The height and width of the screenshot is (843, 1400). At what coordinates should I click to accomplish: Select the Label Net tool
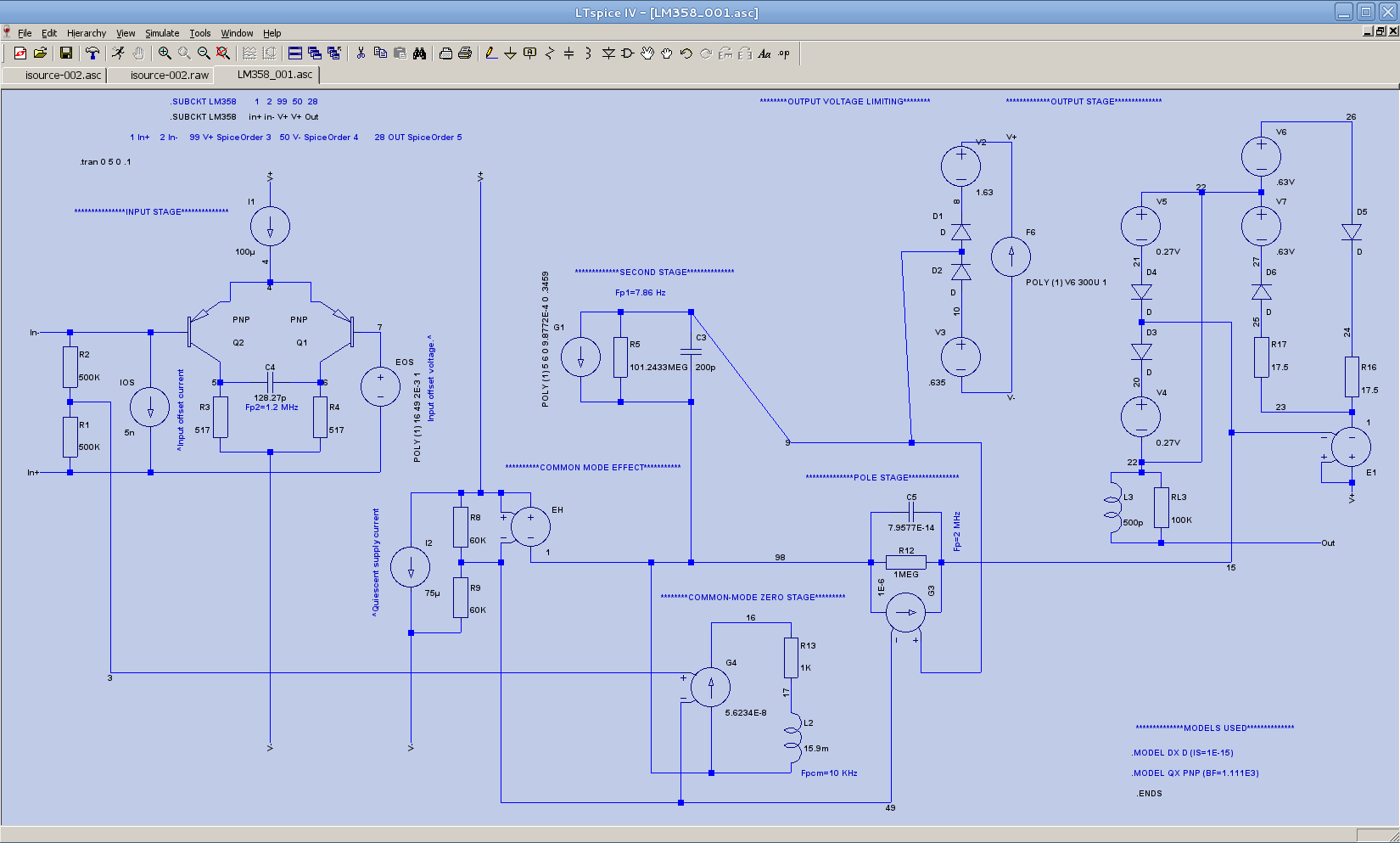pyautogui.click(x=530, y=53)
